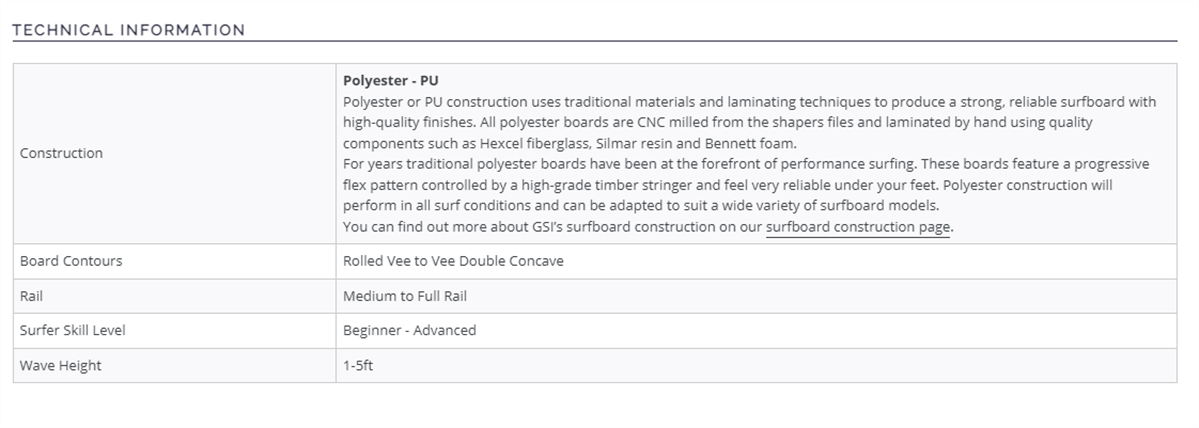
Task: Click the Rail row label
Action: [x=31, y=296]
